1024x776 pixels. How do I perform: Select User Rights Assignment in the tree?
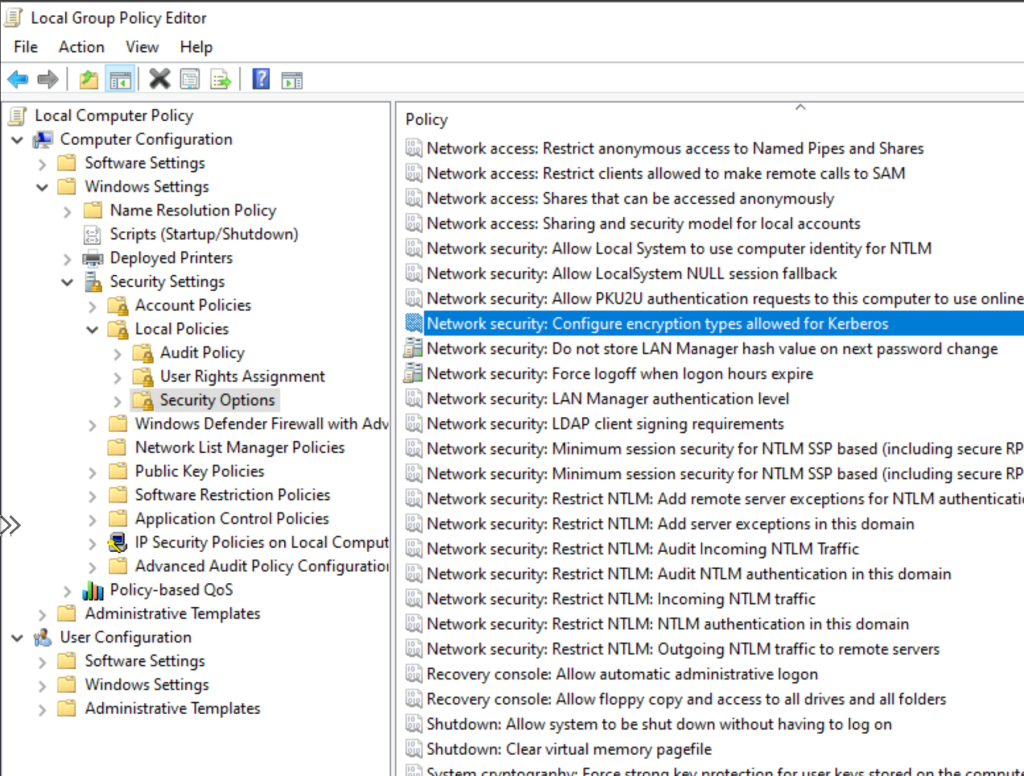(242, 376)
